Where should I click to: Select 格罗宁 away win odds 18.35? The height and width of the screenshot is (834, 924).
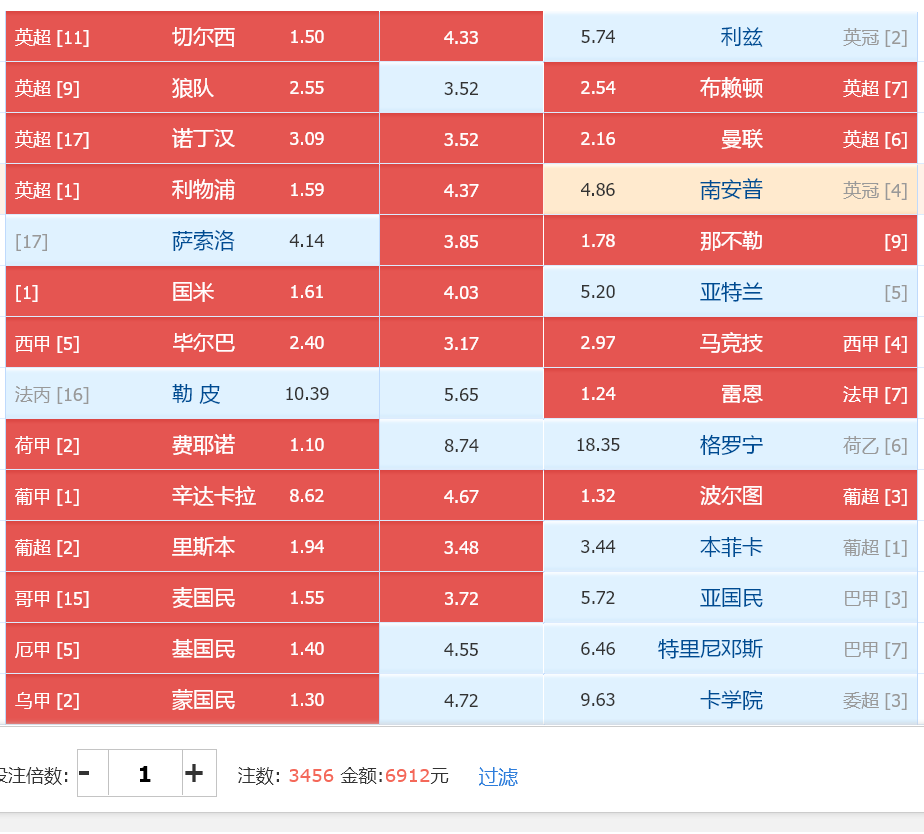point(730,444)
